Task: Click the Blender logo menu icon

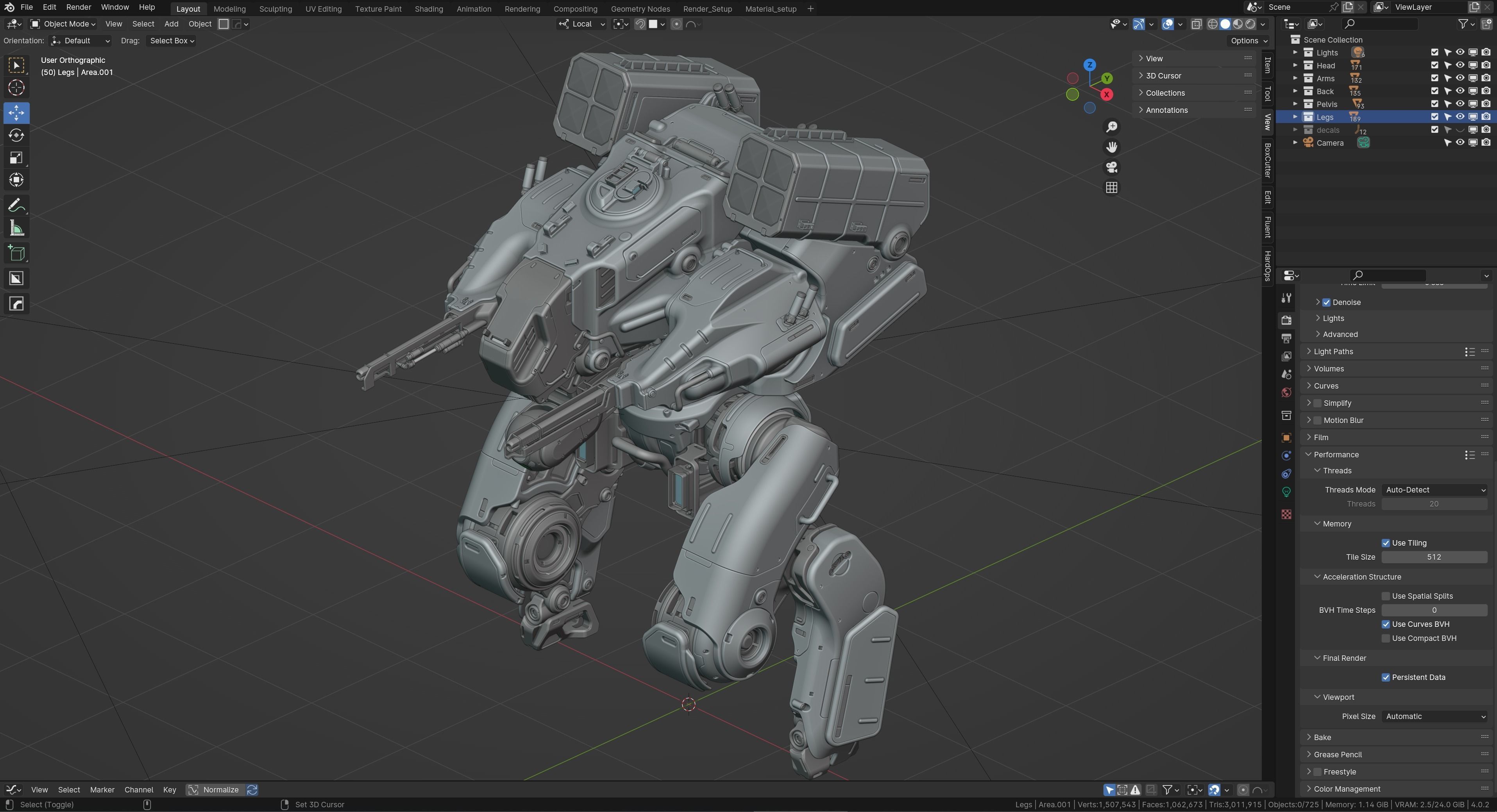Action: (9, 7)
